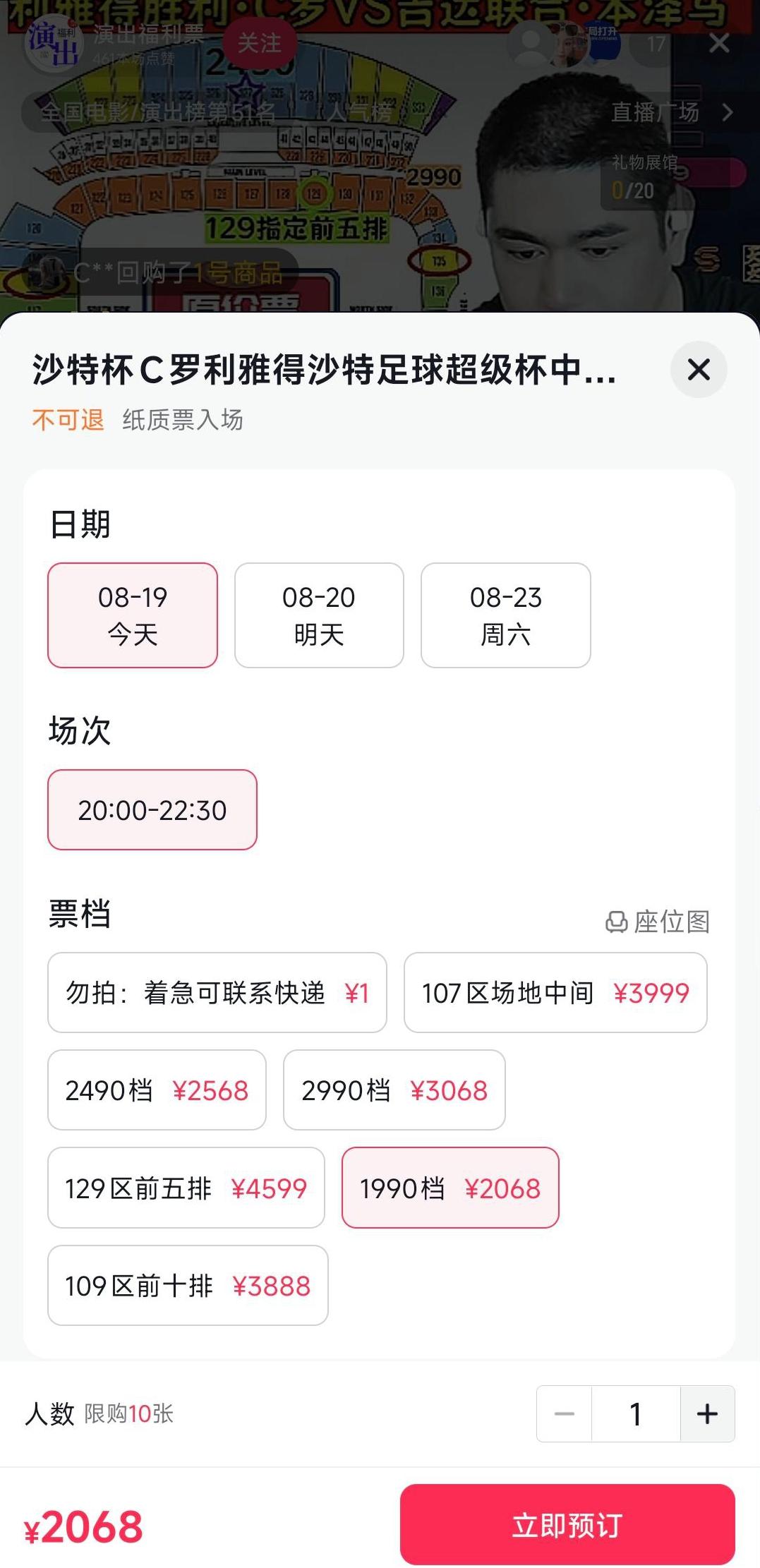Expand the 直播广场 chevron
The width and height of the screenshot is (760, 1568).
pyautogui.click(x=728, y=111)
